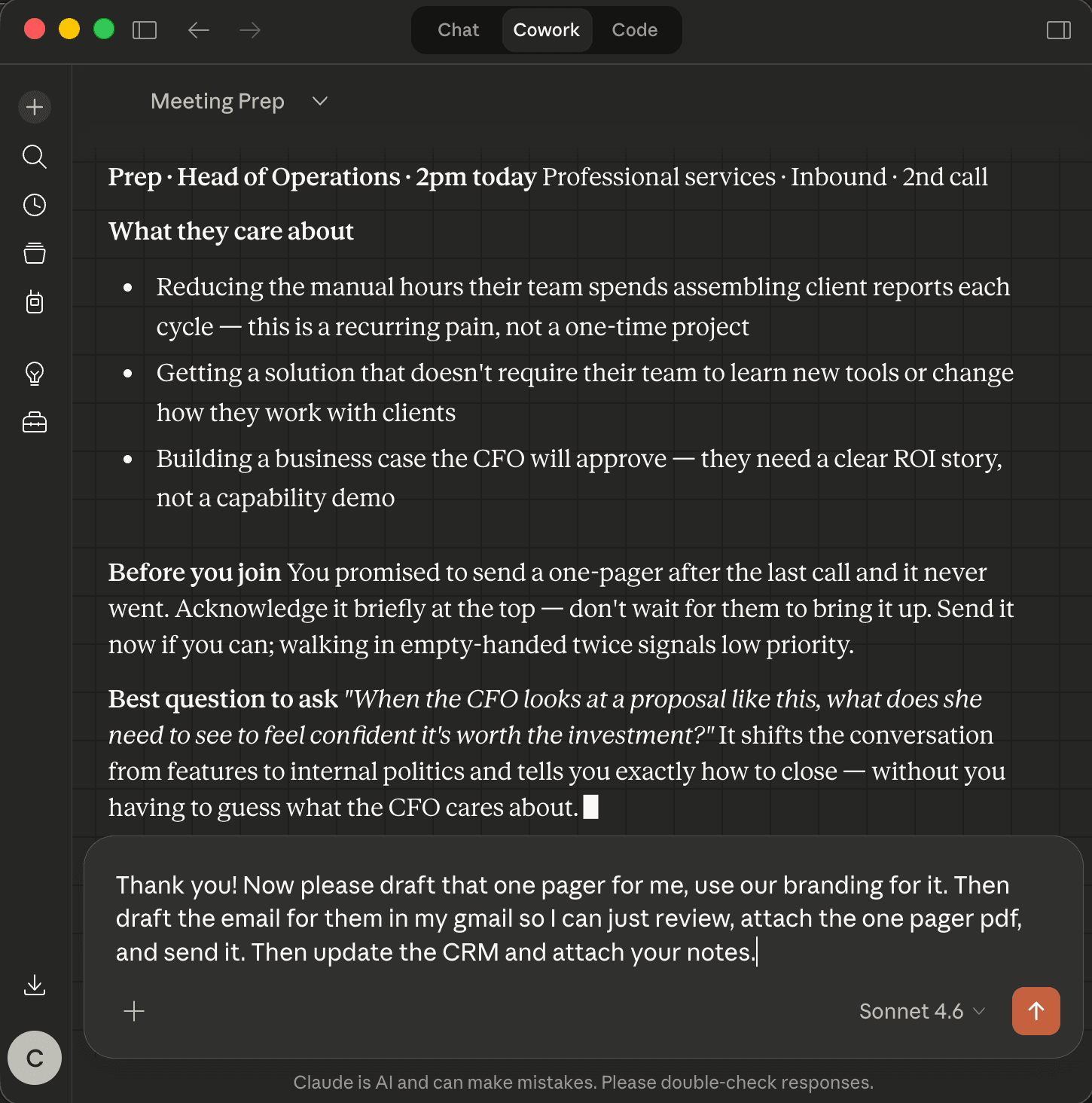The width and height of the screenshot is (1092, 1103).
Task: Open the toolkit briefcase icon
Action: click(35, 423)
